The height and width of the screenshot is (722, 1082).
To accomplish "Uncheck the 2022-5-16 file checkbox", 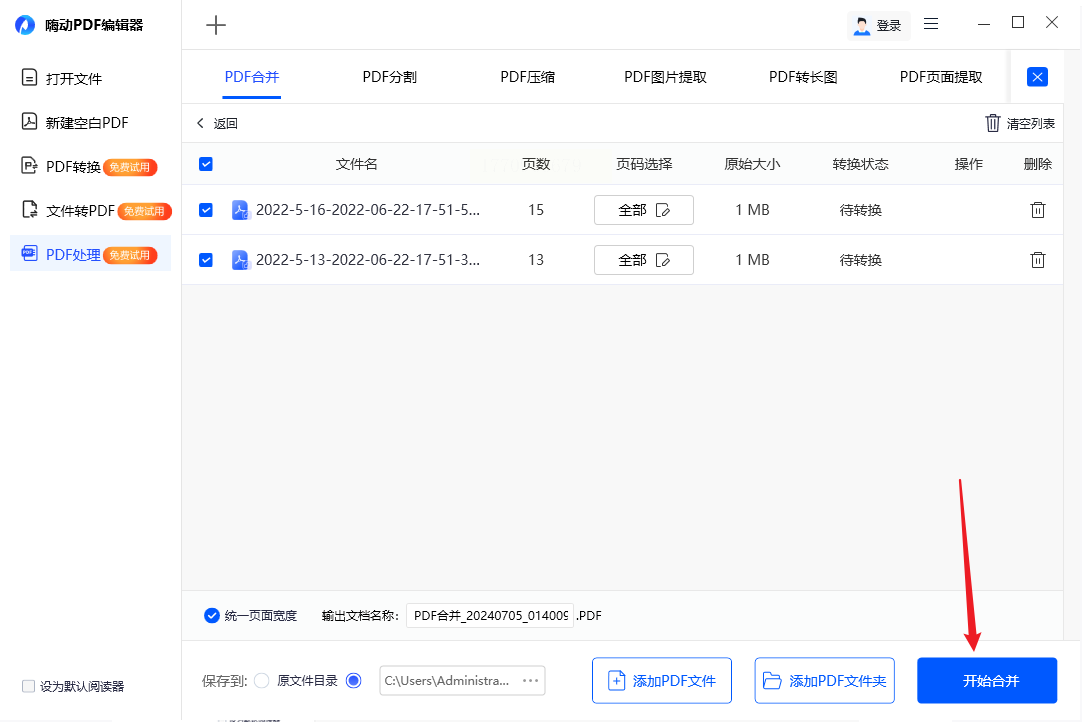I will pyautogui.click(x=206, y=210).
